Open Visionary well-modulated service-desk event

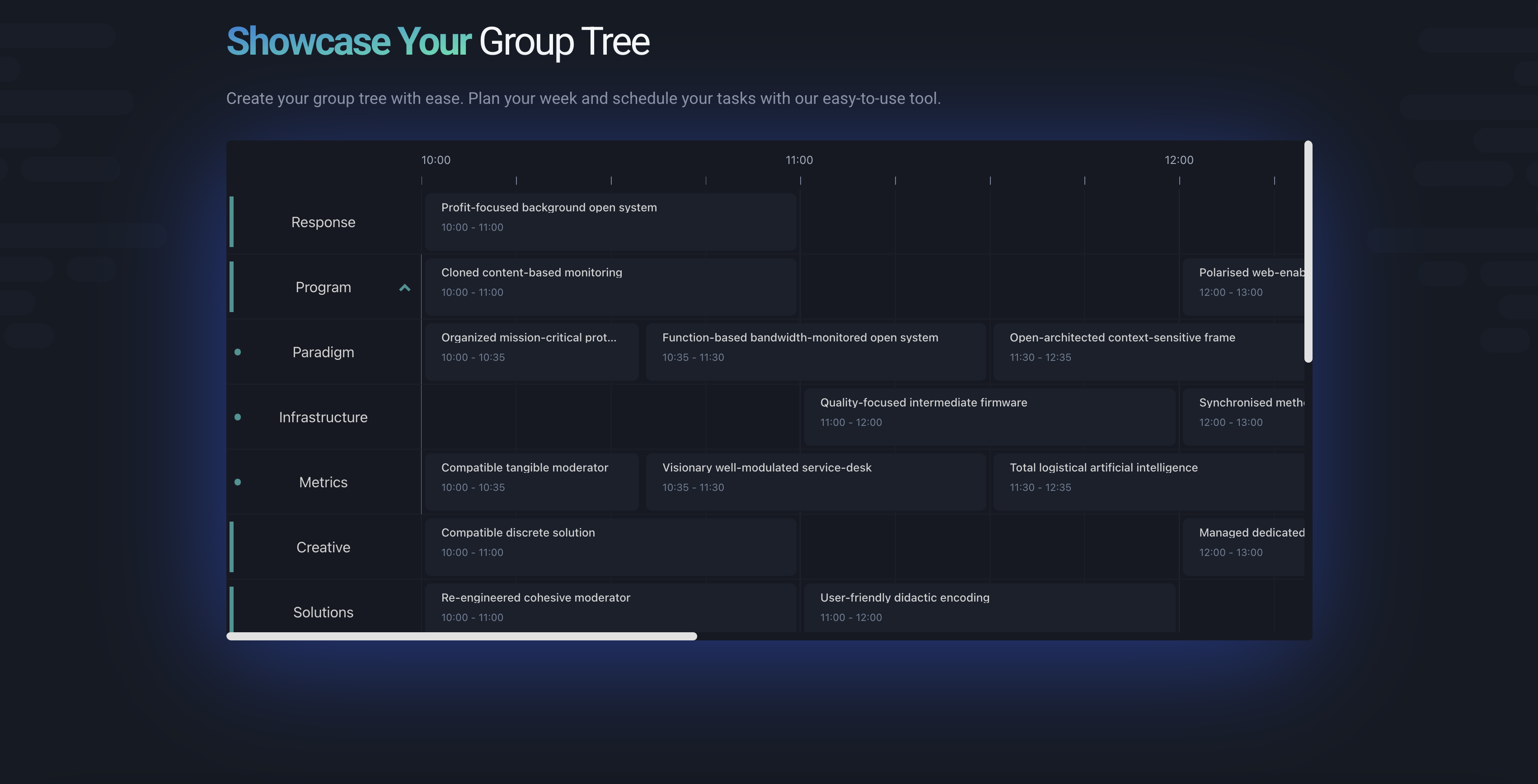(815, 481)
